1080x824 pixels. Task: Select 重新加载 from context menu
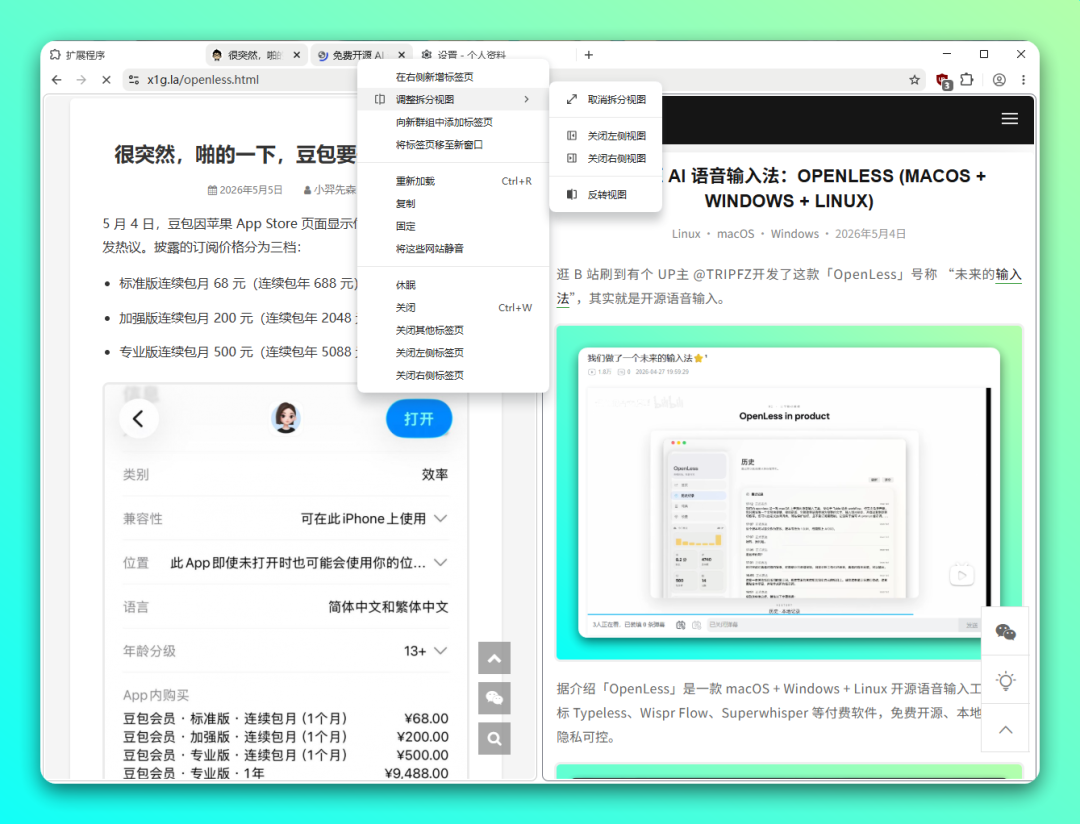pyautogui.click(x=453, y=181)
